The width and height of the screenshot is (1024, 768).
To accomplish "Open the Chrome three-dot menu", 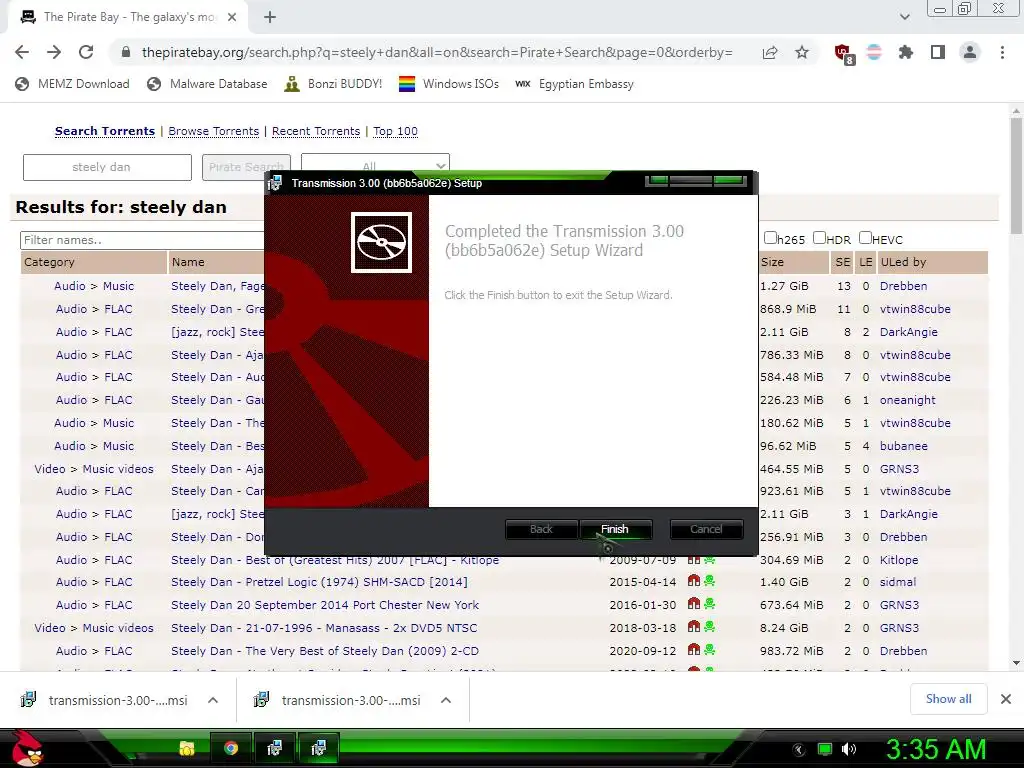I will tap(1002, 52).
